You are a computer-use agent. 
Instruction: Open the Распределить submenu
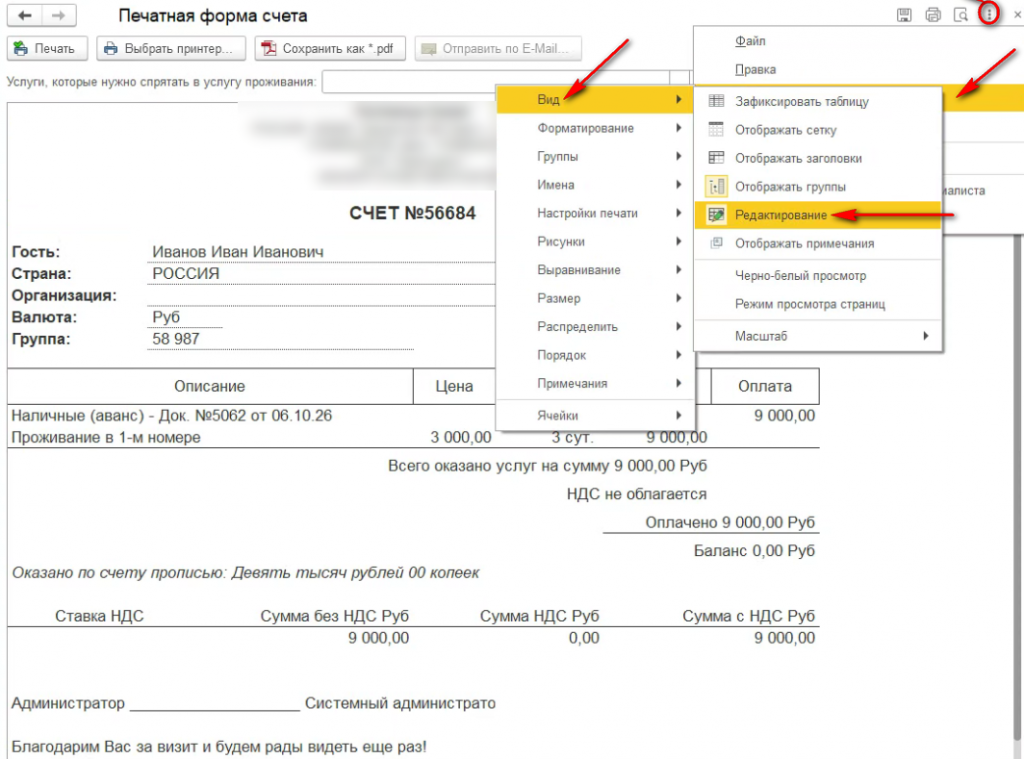[594, 327]
